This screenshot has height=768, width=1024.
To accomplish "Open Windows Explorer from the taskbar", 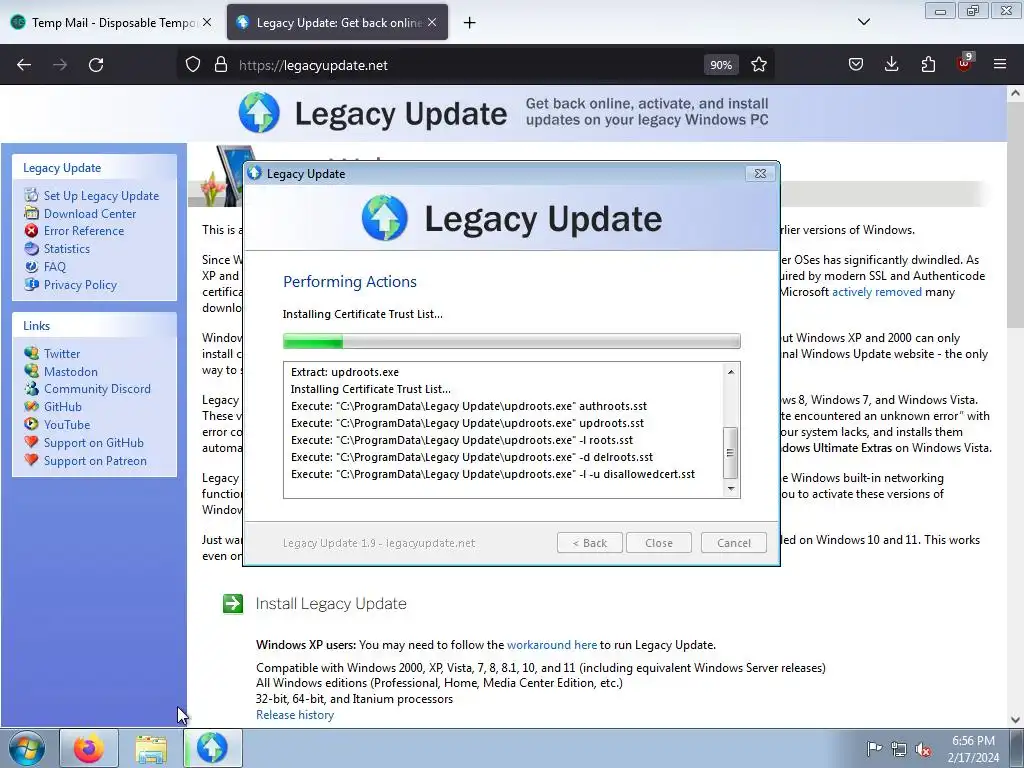I will tap(152, 748).
